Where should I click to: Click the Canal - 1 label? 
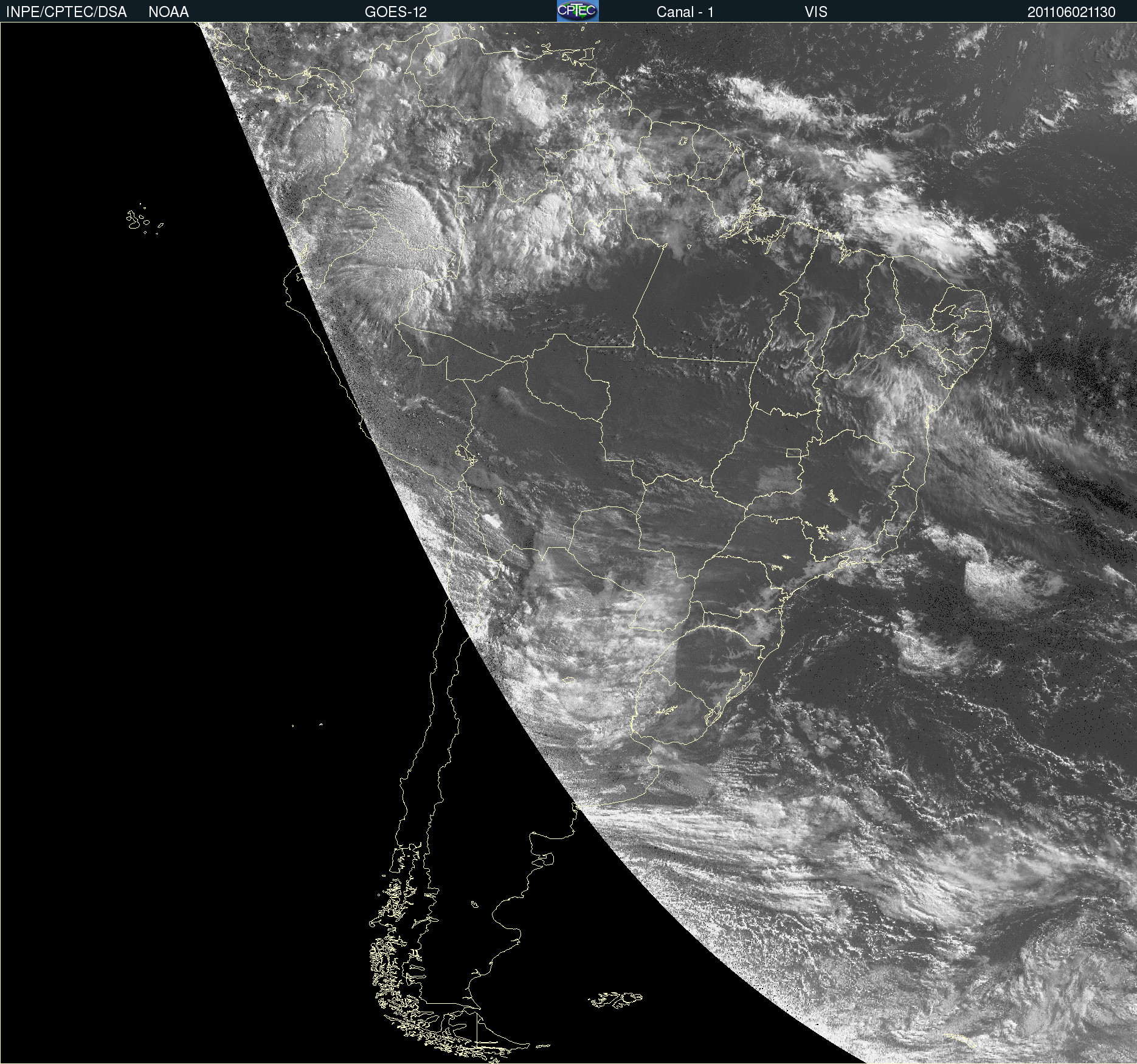(685, 12)
